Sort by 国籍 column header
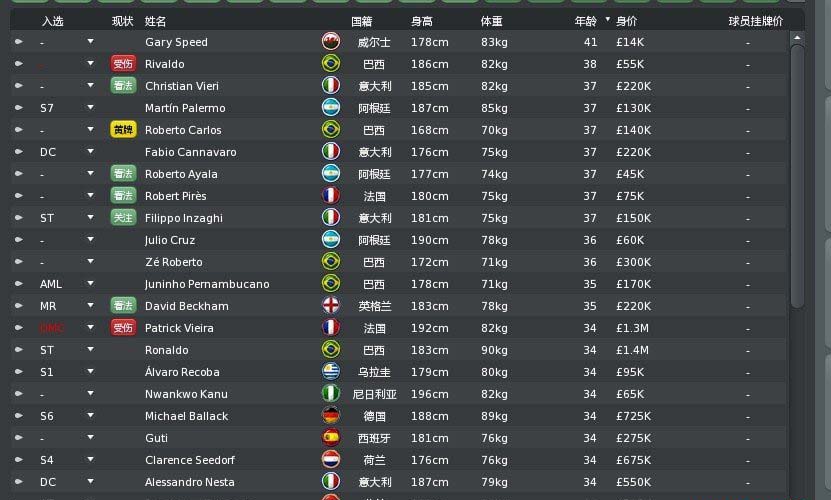The image size is (831, 500). pos(361,21)
